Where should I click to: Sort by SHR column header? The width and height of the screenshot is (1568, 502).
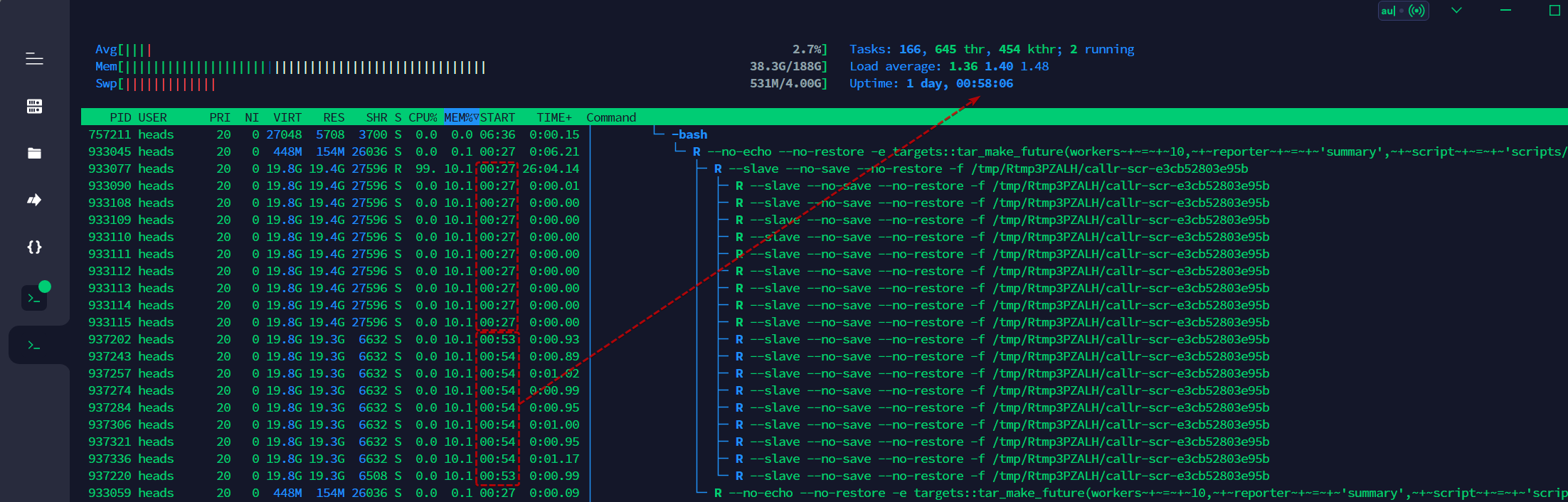click(x=376, y=117)
